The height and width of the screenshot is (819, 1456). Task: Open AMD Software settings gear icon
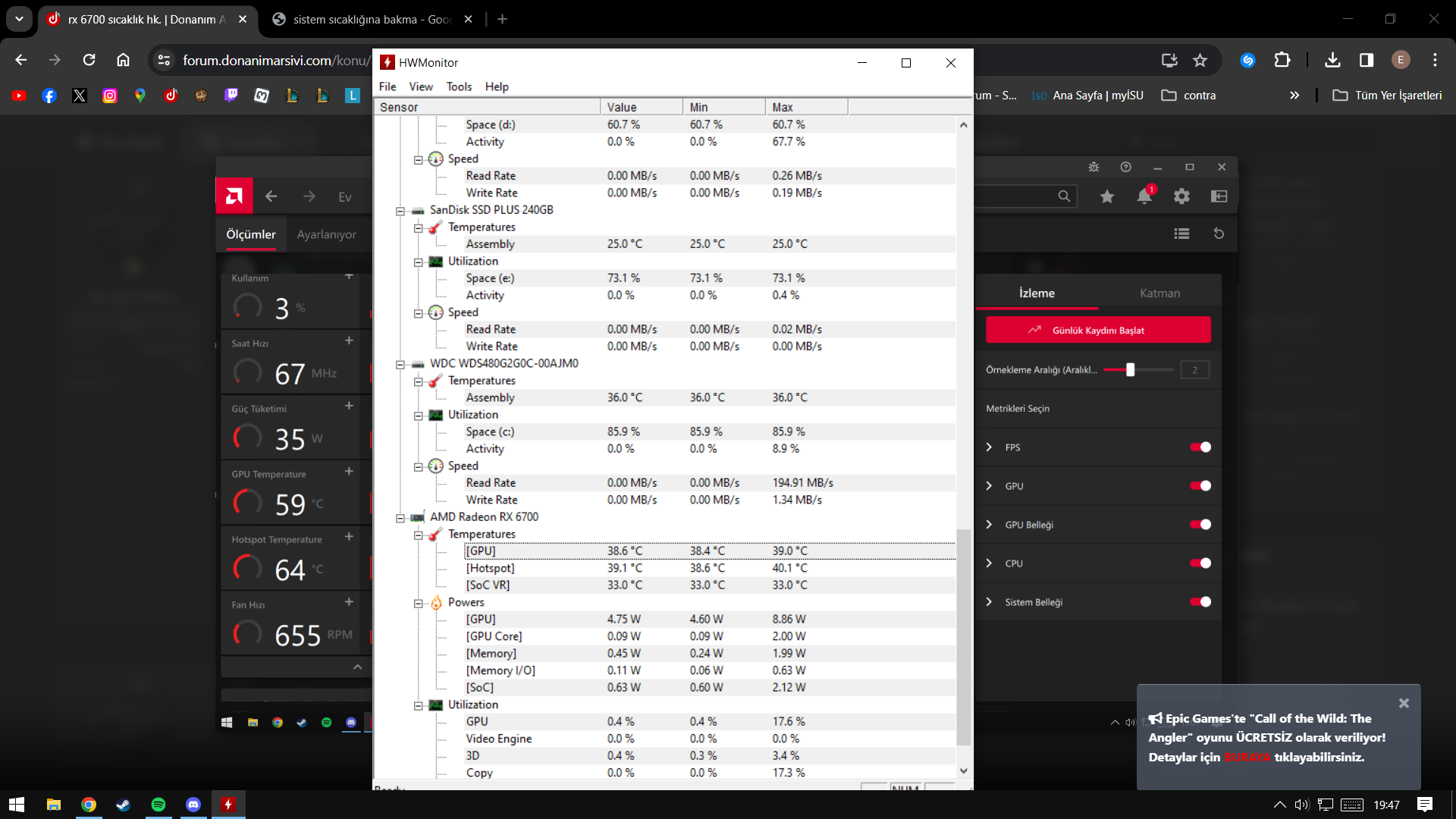[x=1181, y=196]
